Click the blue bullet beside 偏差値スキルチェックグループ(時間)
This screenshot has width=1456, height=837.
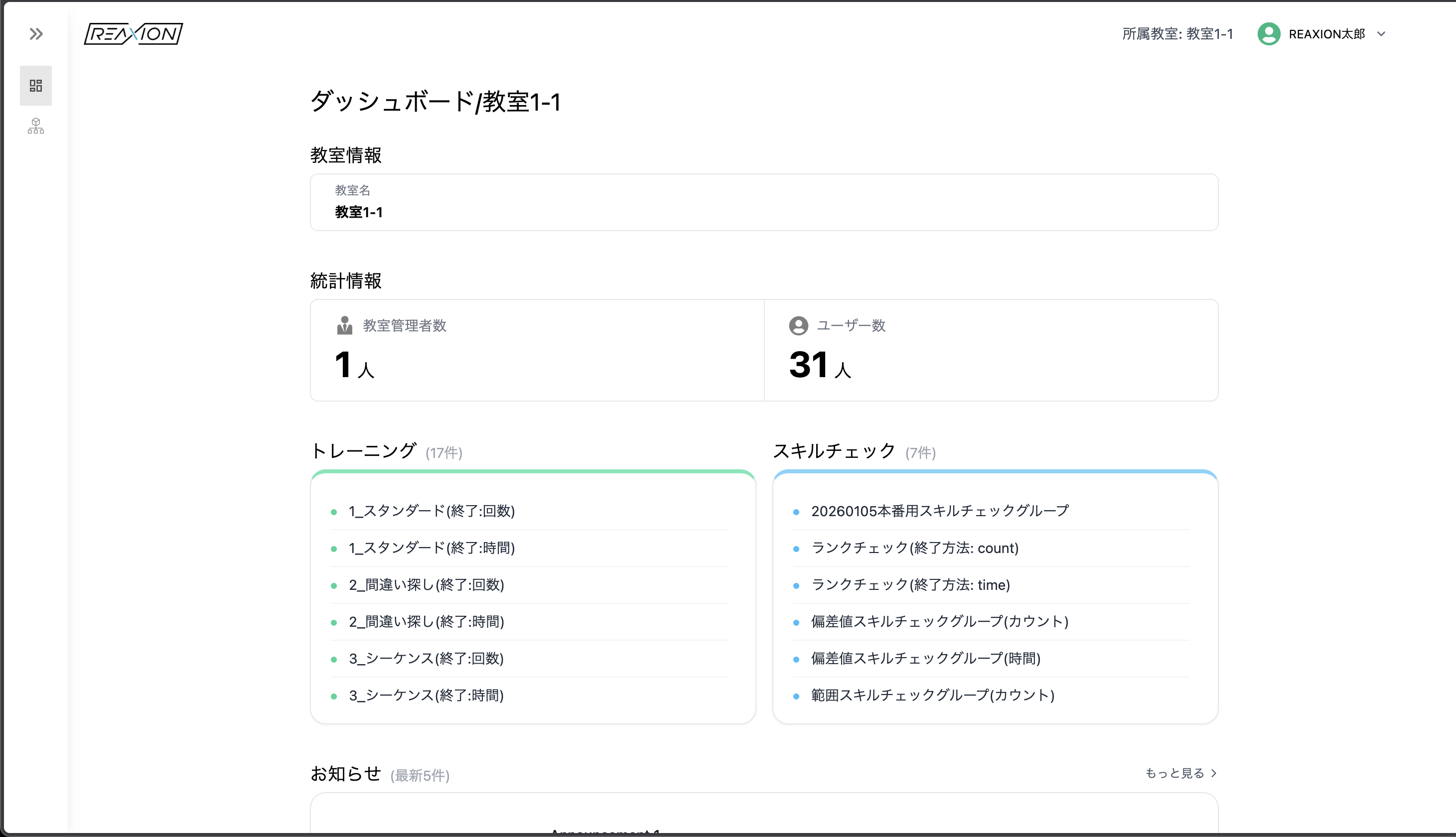point(796,659)
